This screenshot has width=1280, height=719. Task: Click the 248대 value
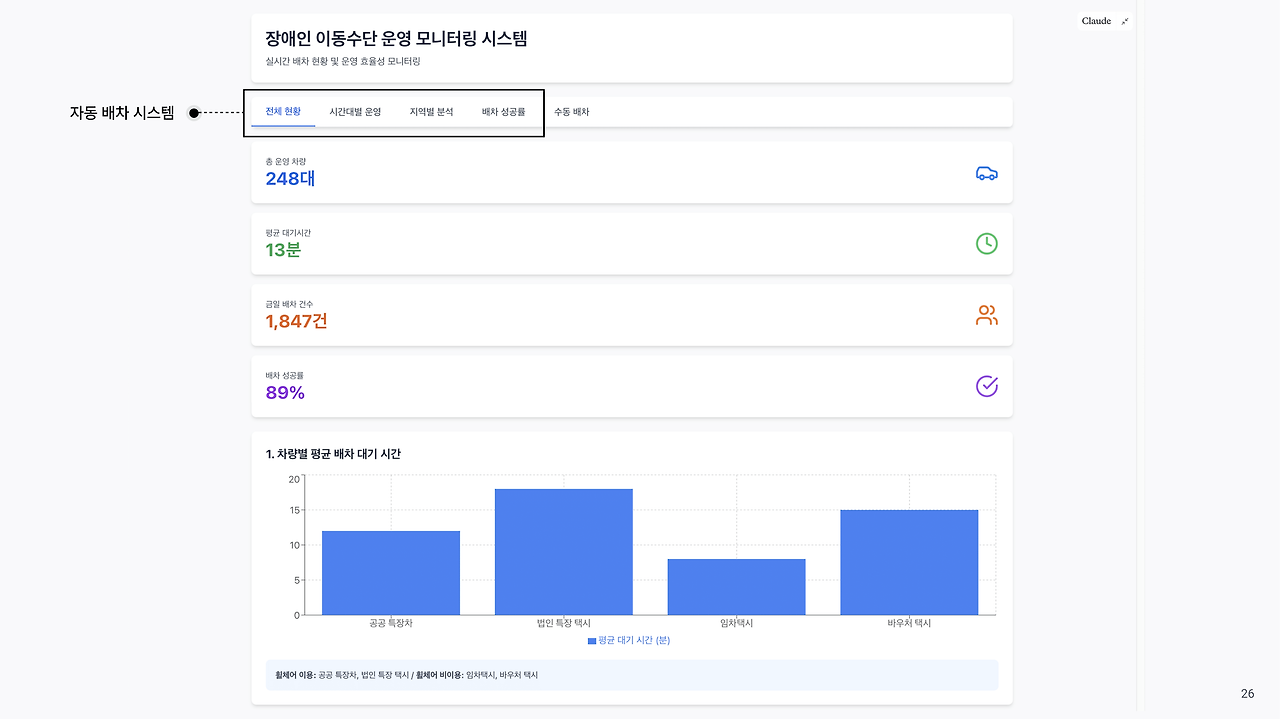tap(290, 179)
